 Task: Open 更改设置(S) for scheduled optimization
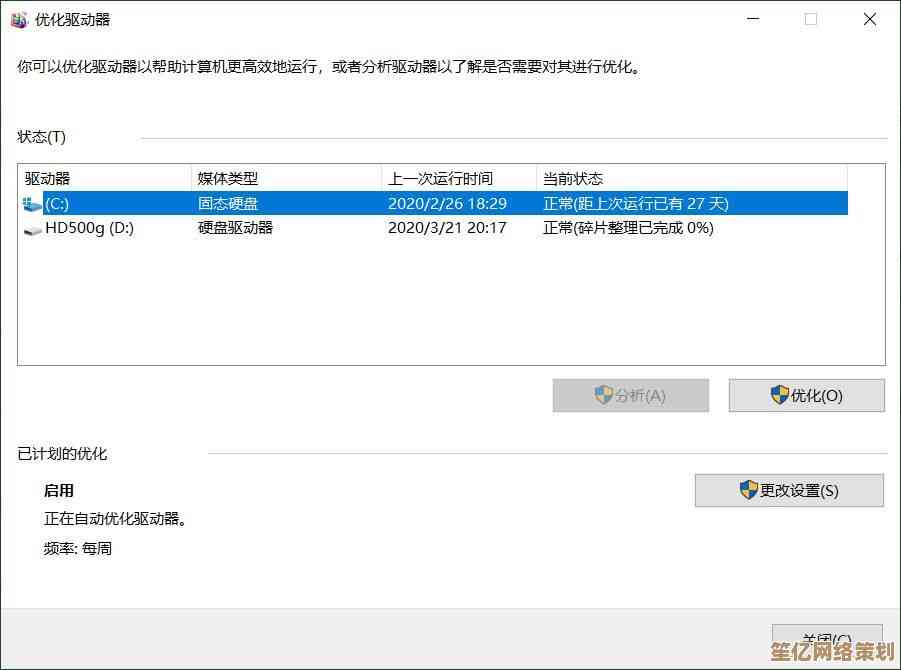[x=789, y=490]
